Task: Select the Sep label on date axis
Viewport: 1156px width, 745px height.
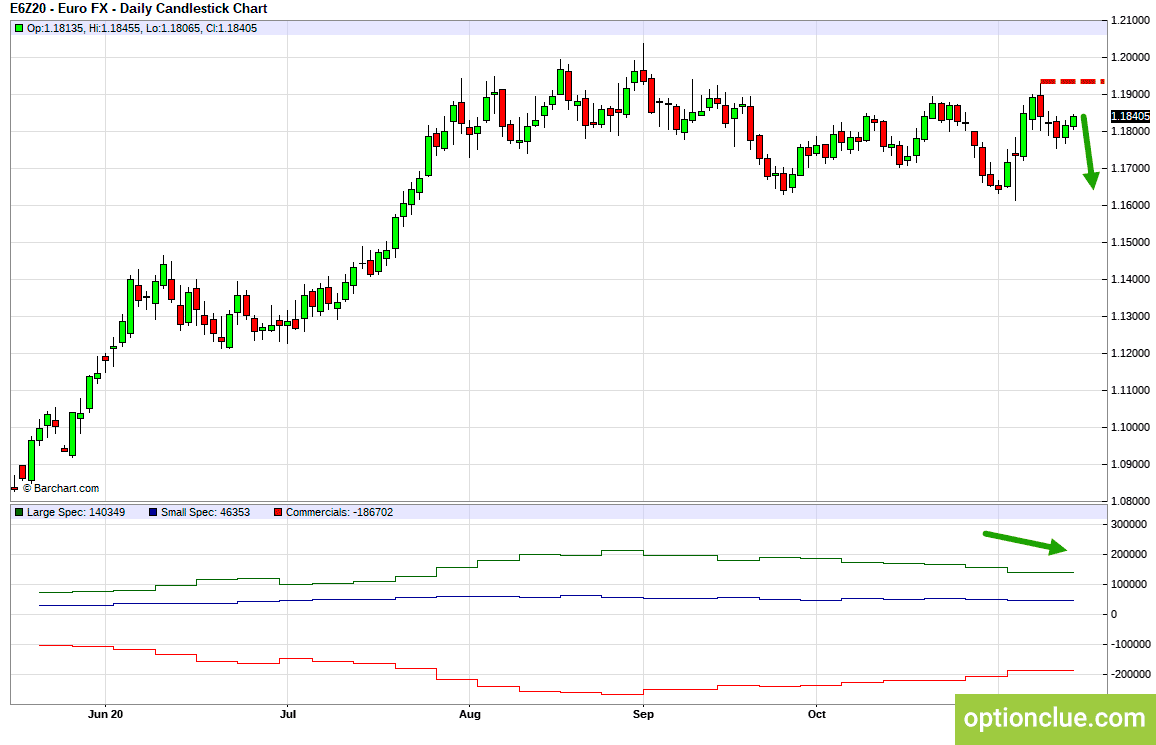Action: tap(643, 714)
